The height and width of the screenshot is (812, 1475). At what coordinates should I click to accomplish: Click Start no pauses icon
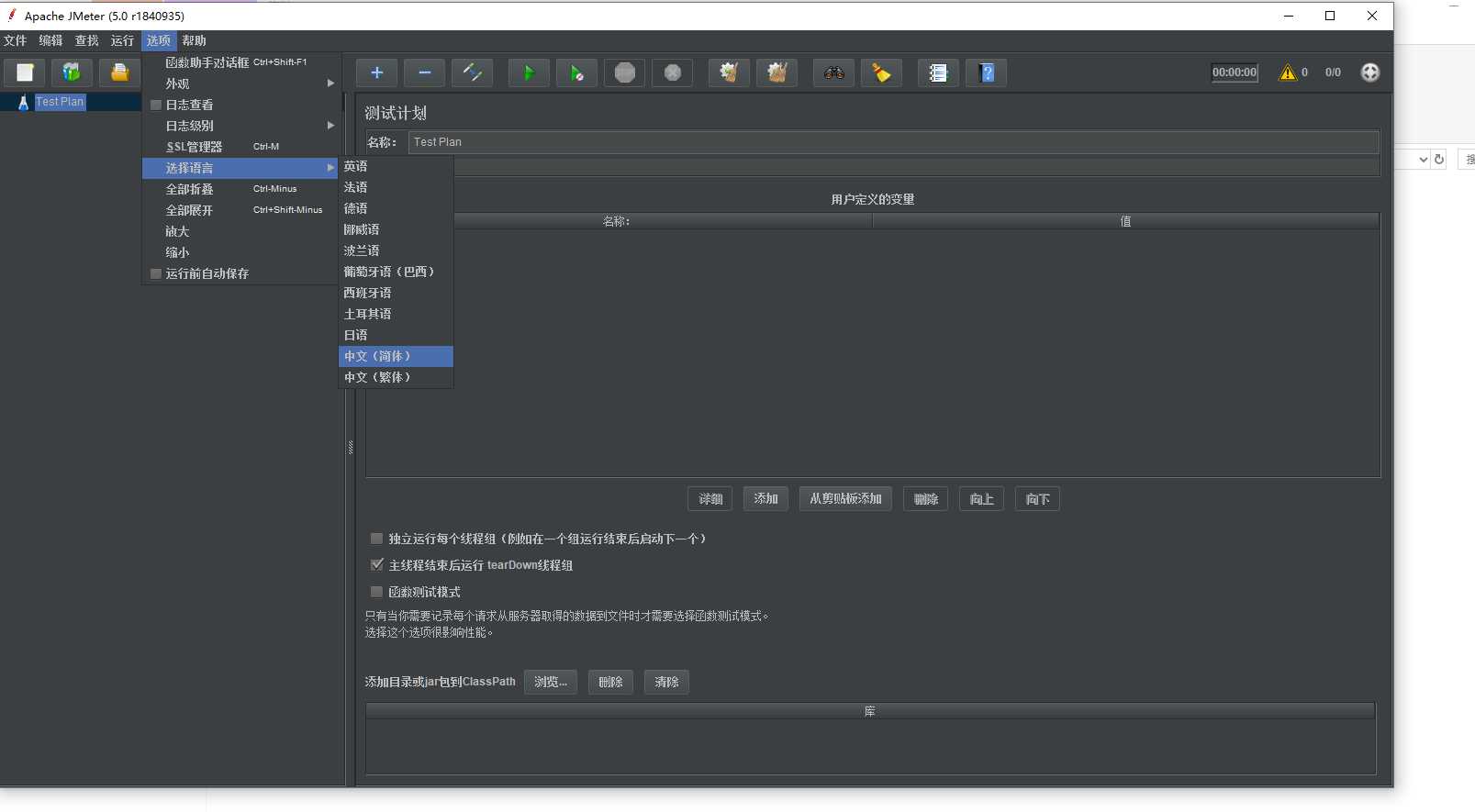click(x=576, y=72)
